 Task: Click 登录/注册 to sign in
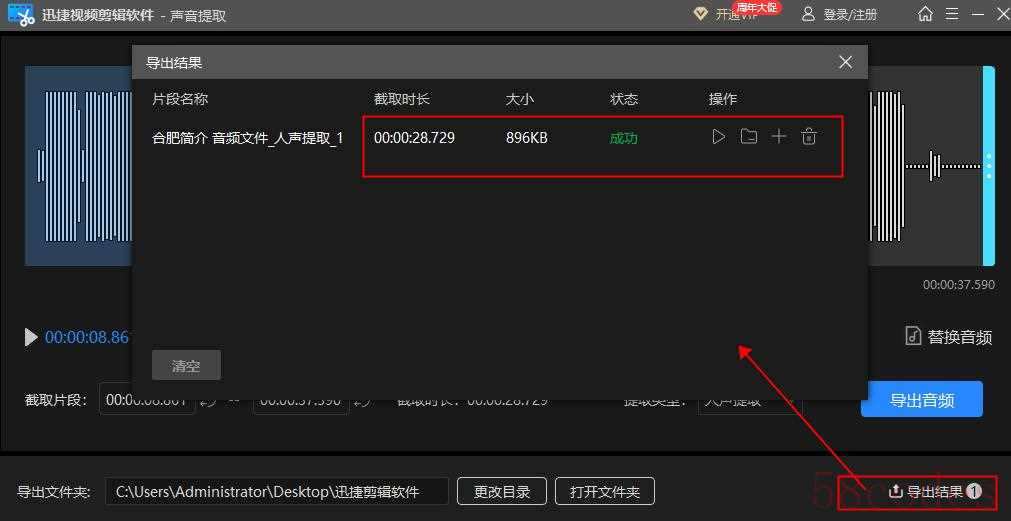point(839,14)
